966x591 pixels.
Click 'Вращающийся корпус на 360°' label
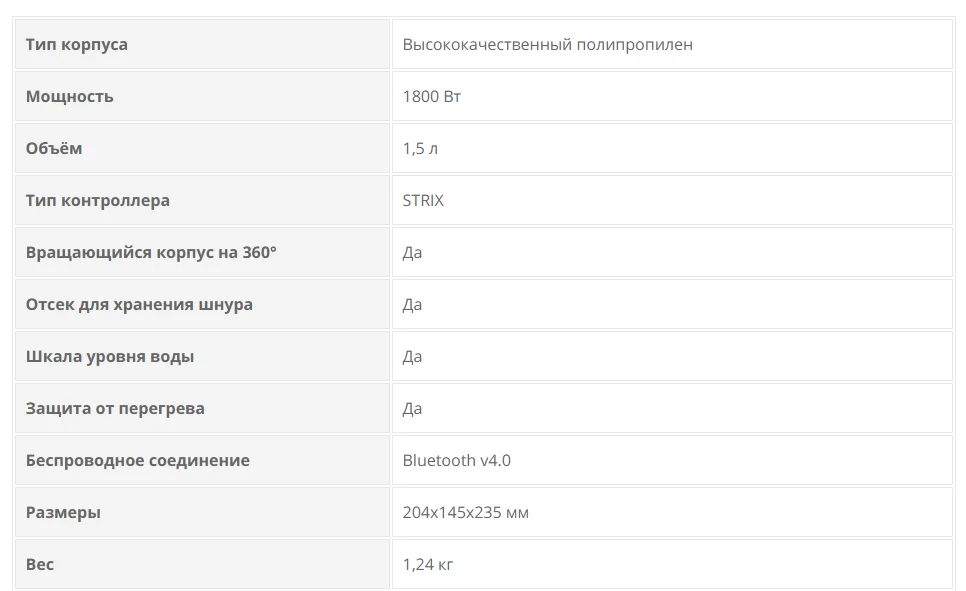(x=151, y=252)
